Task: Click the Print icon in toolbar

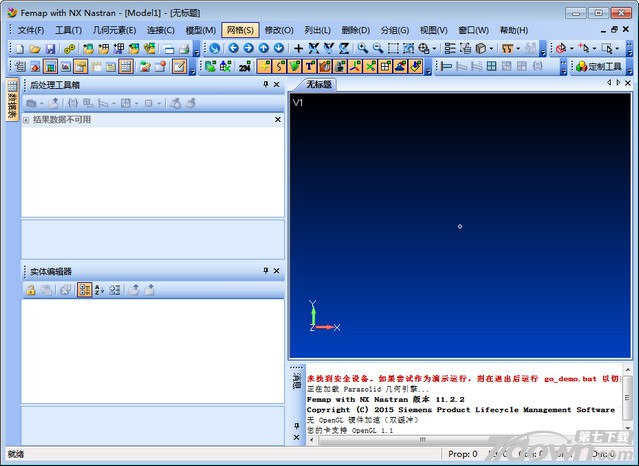Action: 184,48
